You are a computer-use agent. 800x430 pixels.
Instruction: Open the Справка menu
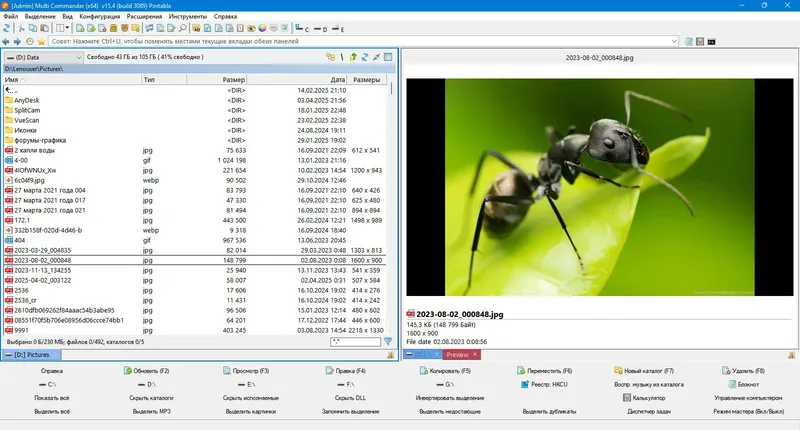(225, 16)
